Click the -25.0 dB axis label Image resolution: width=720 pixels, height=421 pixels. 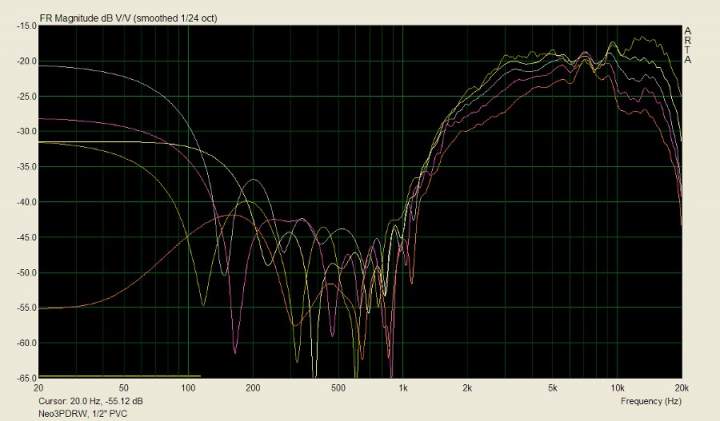pyautogui.click(x=27, y=96)
